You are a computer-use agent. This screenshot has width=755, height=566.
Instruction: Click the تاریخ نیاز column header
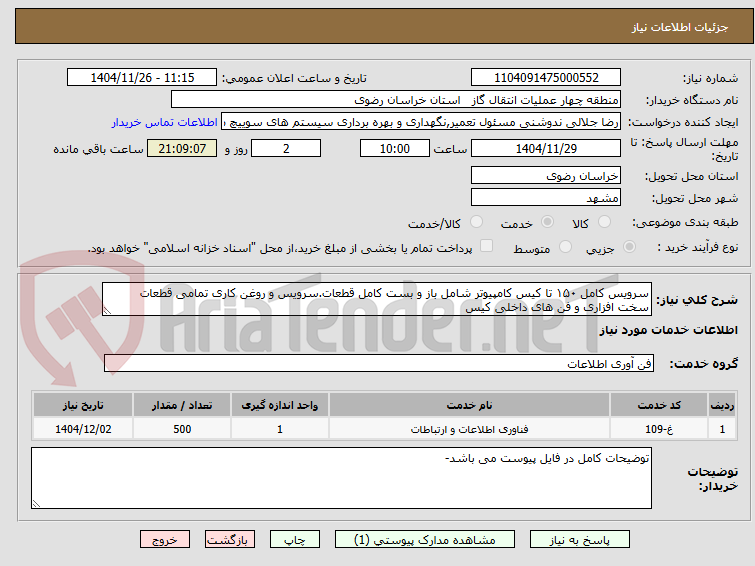coord(83,405)
